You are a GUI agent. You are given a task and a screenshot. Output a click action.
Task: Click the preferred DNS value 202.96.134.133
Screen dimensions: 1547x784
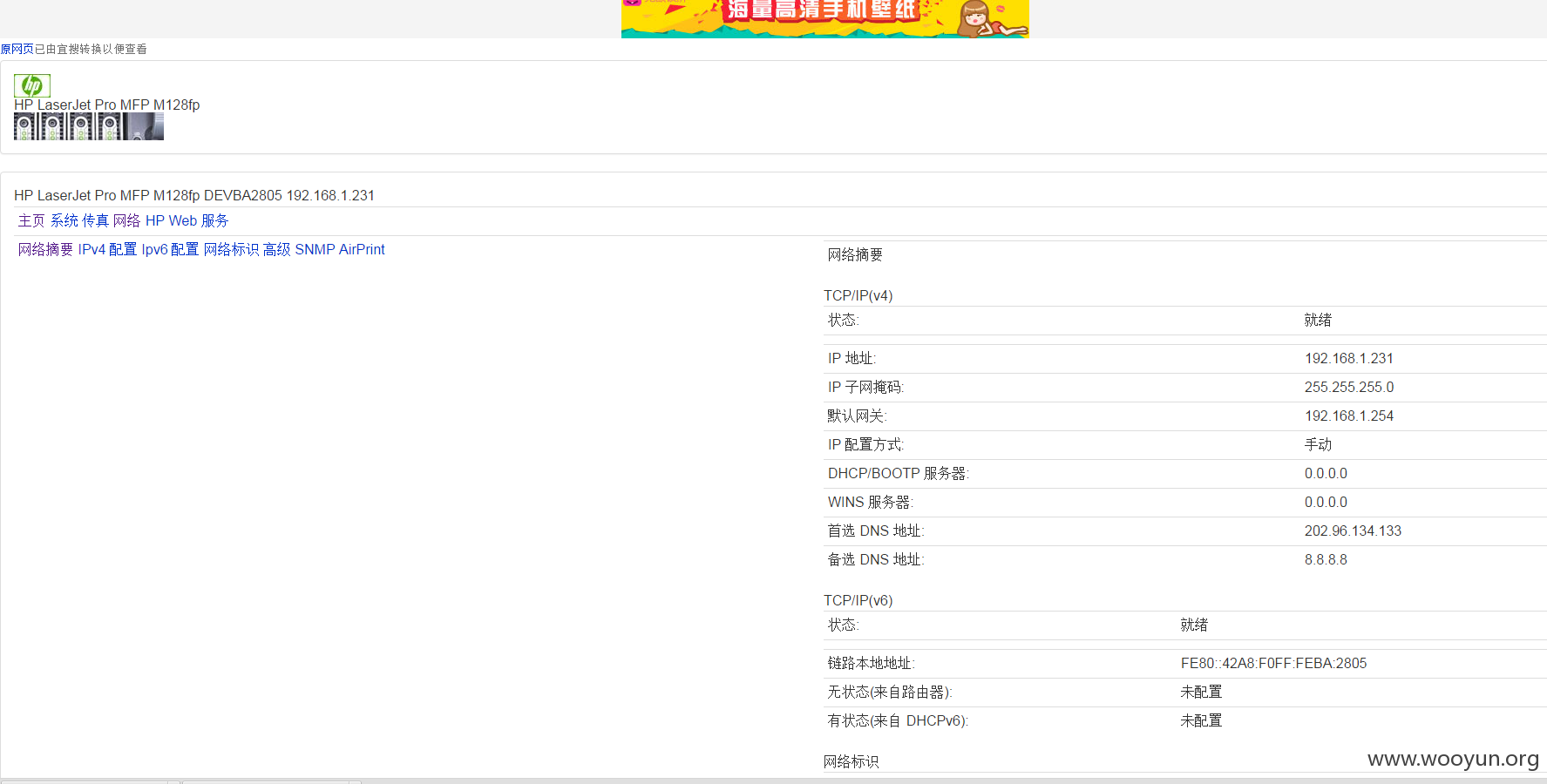[x=1354, y=531]
